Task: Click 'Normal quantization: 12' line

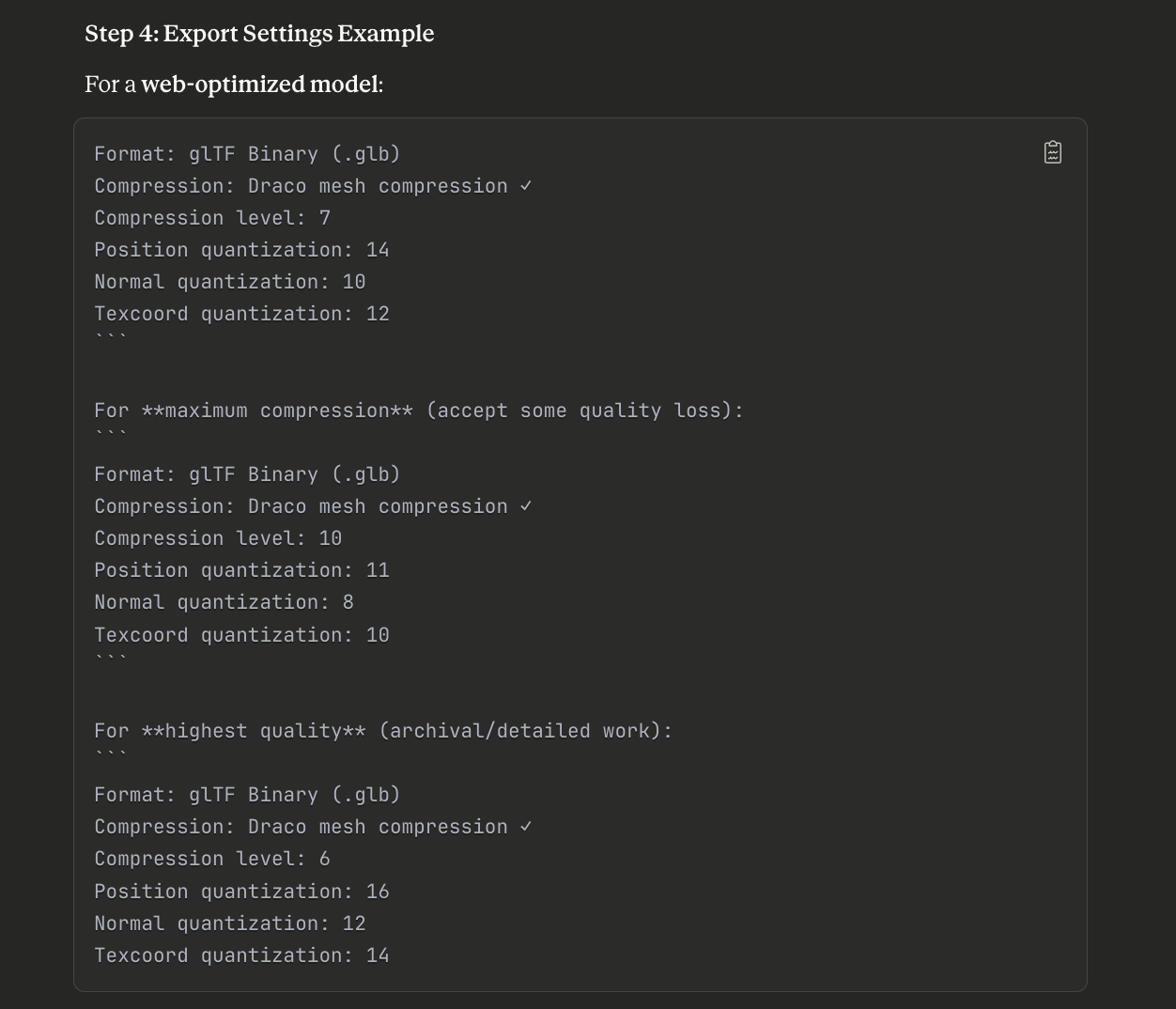Action: 230,924
